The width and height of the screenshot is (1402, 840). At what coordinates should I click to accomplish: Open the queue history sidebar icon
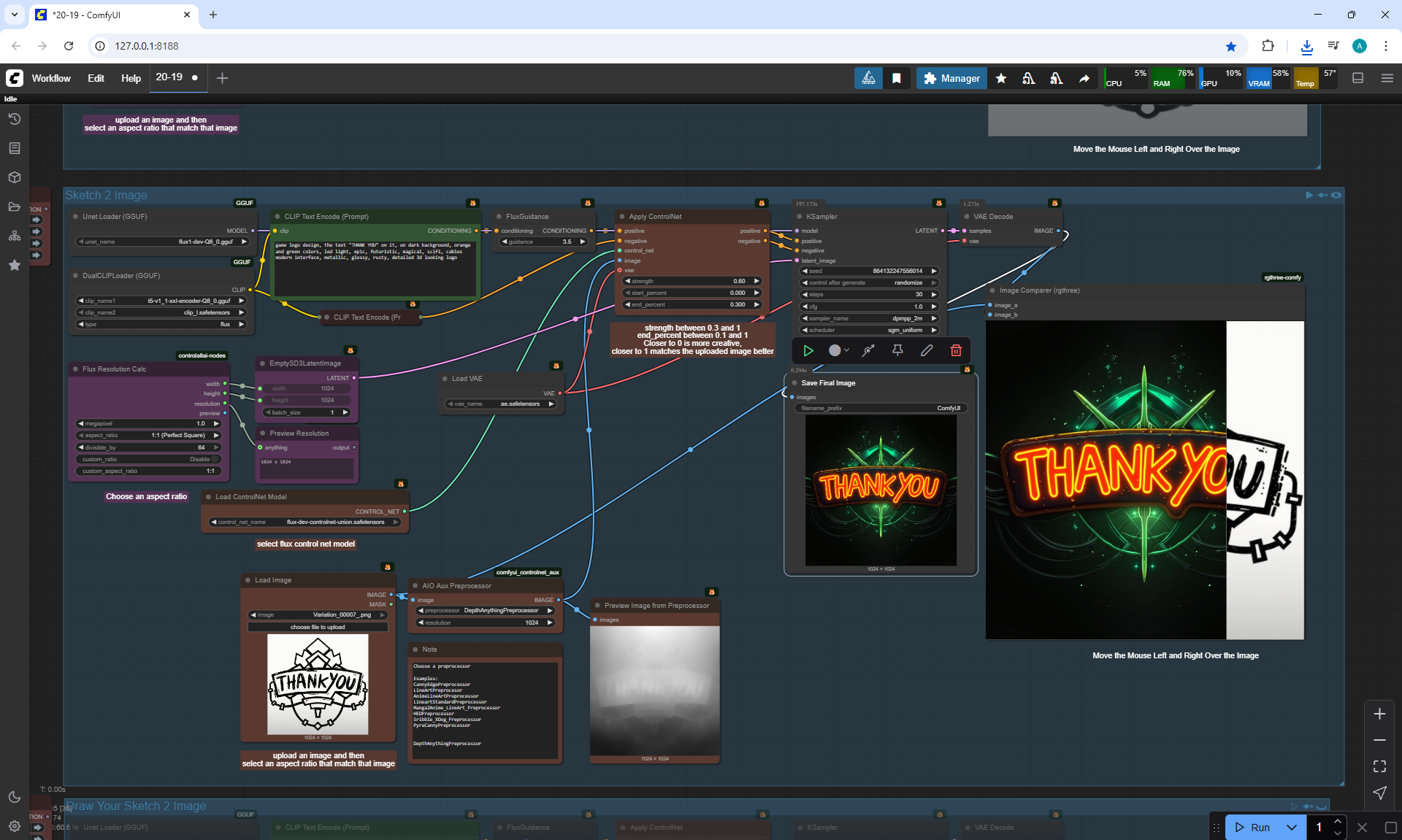[x=15, y=119]
